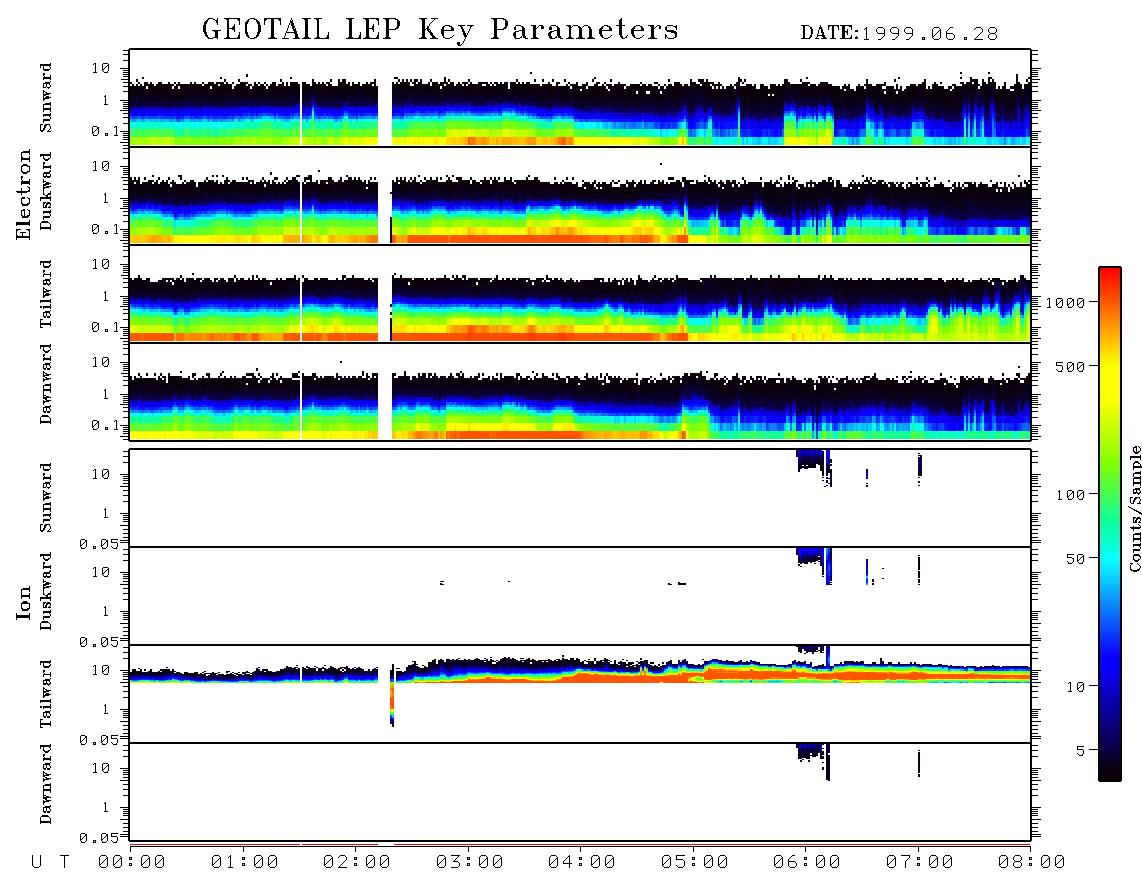Click the 0.05 tick in Ion Sunward panel
1142x880 pixels.
pyautogui.click(x=98, y=544)
